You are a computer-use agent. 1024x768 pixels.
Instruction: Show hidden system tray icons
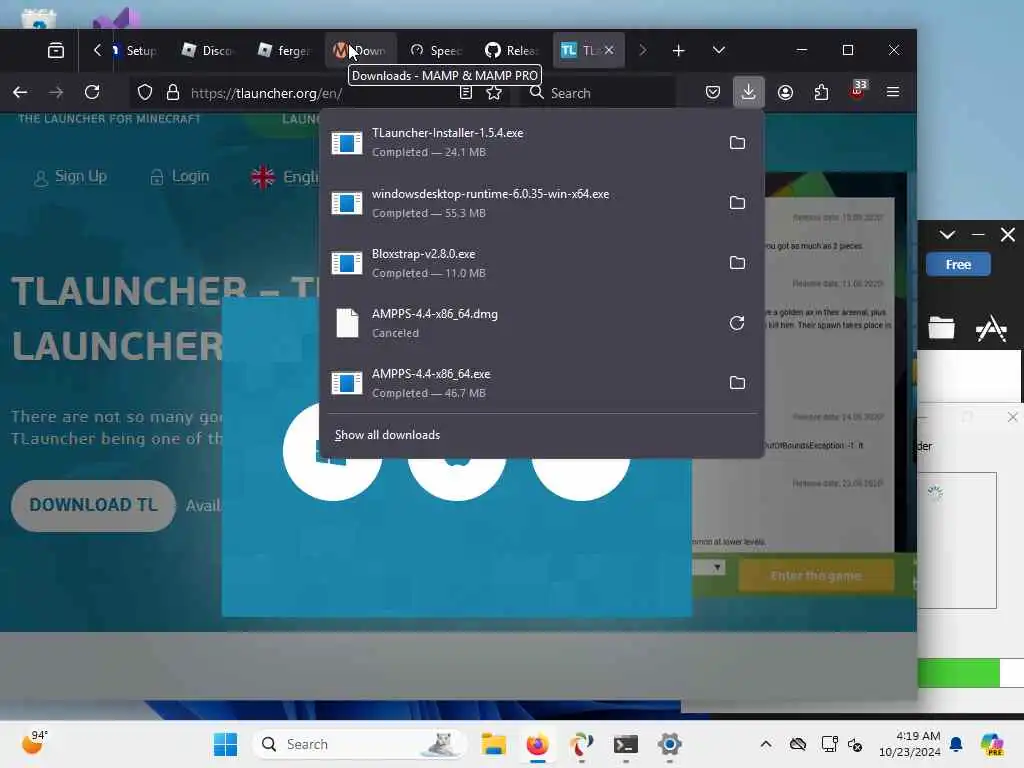[765, 744]
